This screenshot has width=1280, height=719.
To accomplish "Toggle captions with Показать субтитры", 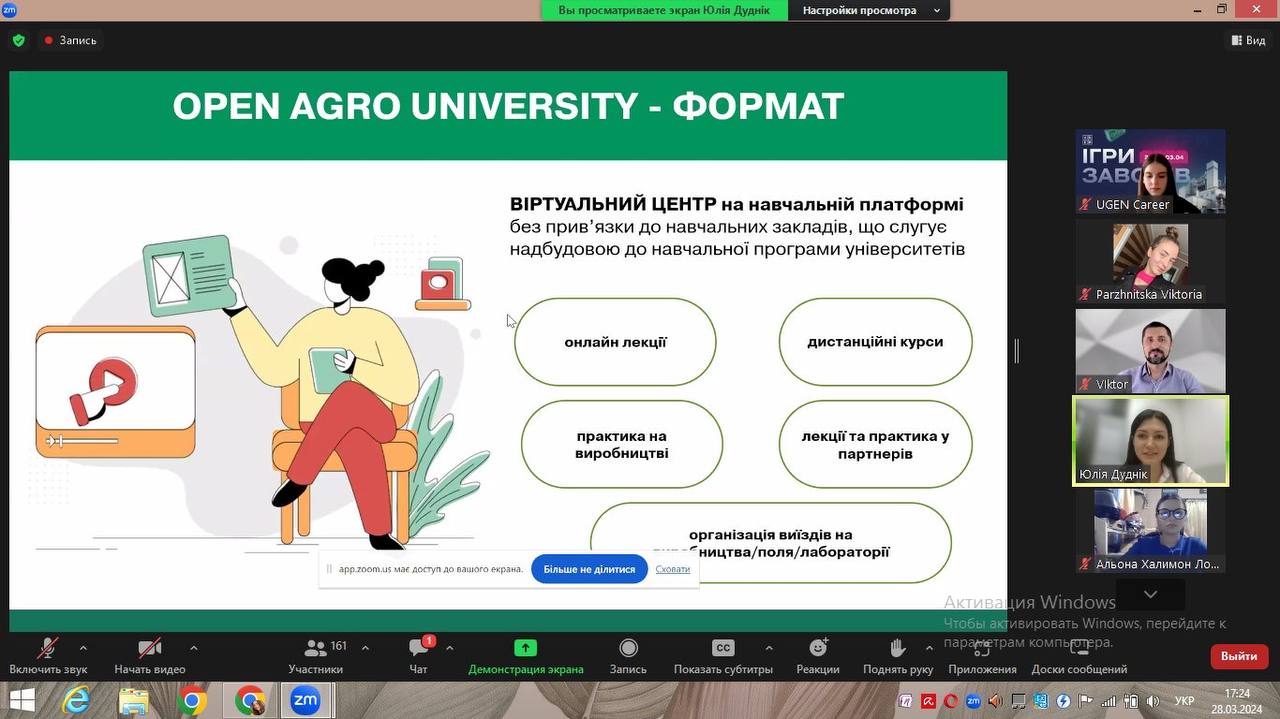I will pyautogui.click(x=722, y=648).
